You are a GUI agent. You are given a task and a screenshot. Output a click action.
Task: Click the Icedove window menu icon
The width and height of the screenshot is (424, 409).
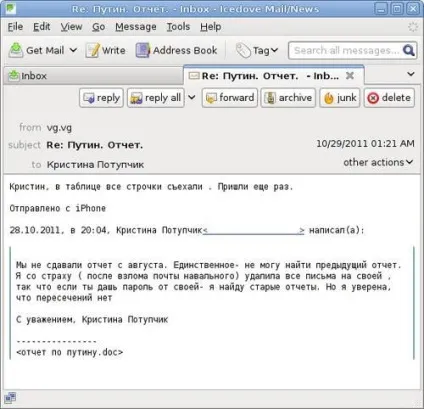tap(11, 8)
